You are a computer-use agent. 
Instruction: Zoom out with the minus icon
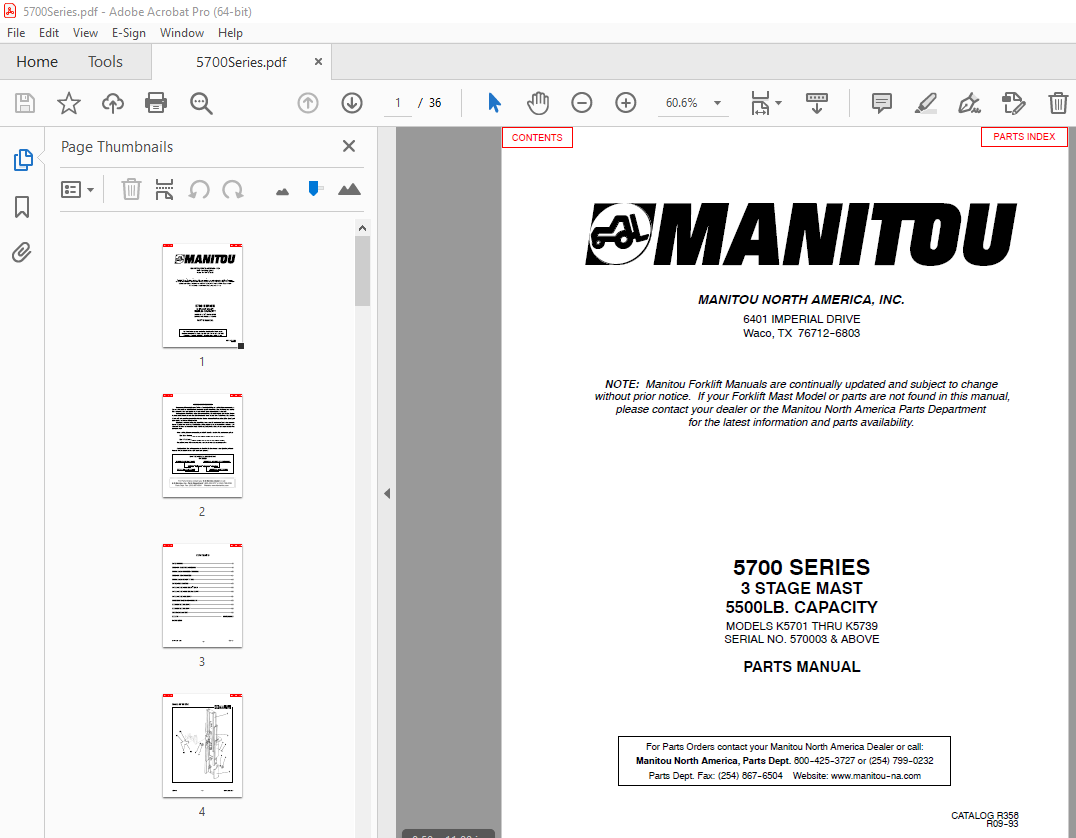click(x=581, y=103)
